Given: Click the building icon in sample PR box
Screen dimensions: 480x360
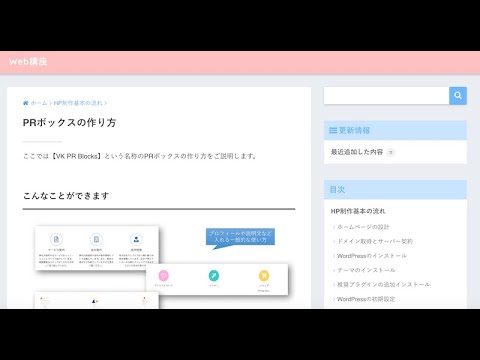Looking at the screenshot, I should [96, 239].
